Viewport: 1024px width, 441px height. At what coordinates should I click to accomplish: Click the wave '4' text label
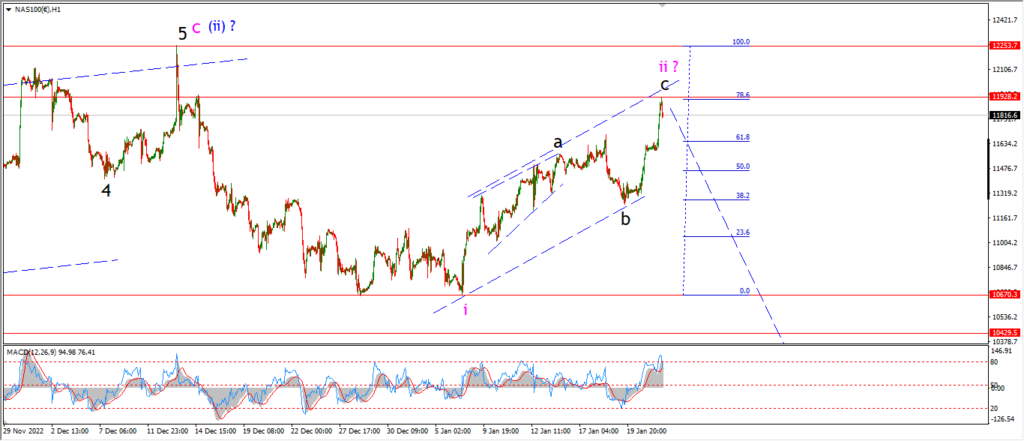click(106, 191)
